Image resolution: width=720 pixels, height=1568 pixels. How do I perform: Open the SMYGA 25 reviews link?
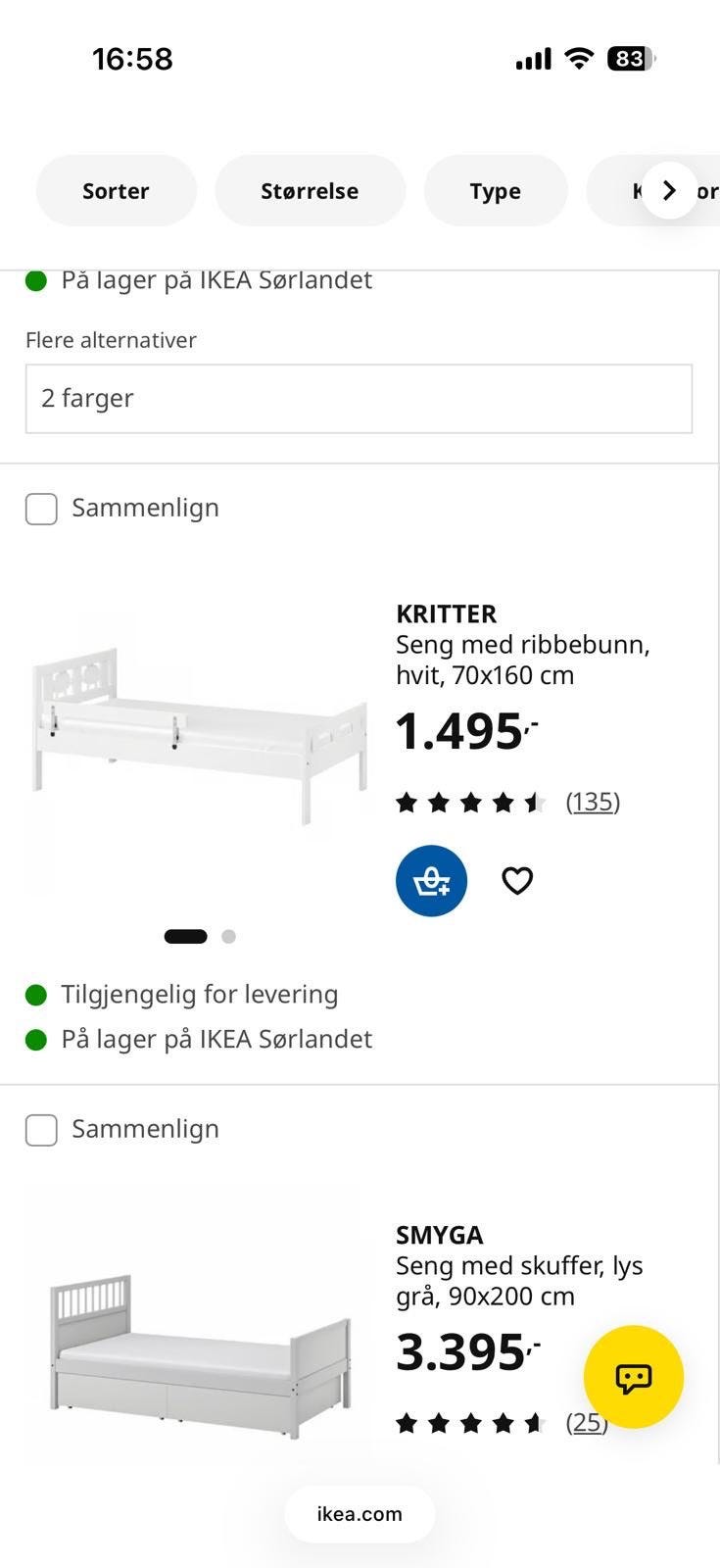(x=587, y=1423)
